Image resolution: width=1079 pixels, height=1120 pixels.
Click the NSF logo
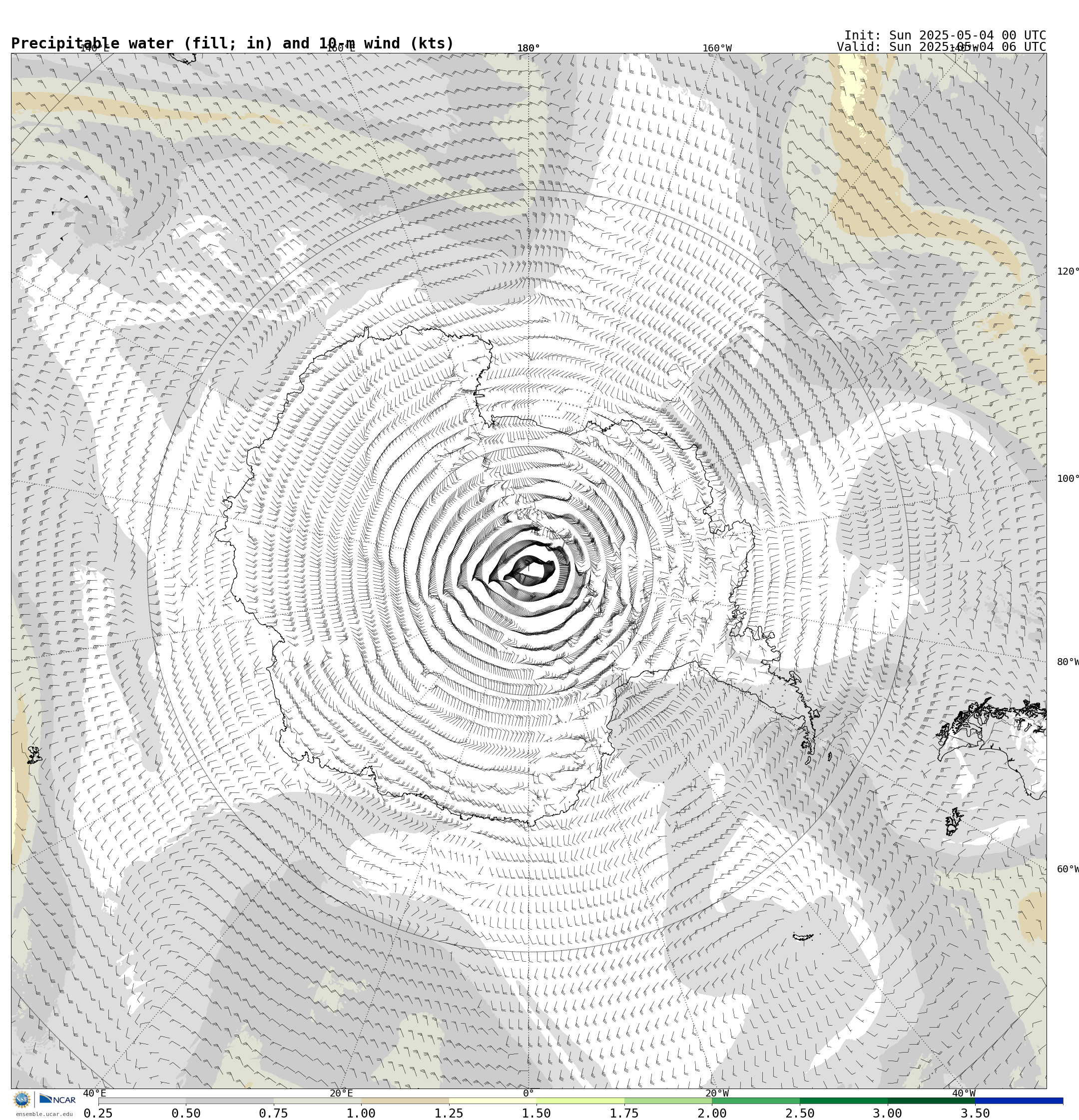pyautogui.click(x=21, y=1100)
